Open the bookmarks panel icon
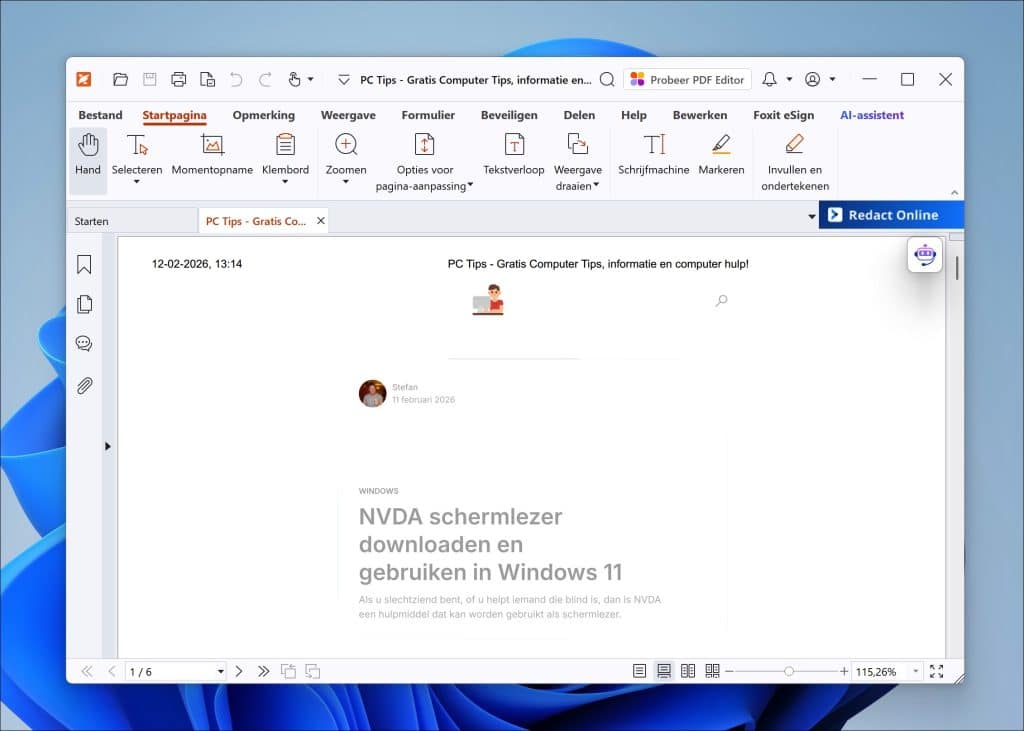This screenshot has height=731, width=1024. pos(84,264)
